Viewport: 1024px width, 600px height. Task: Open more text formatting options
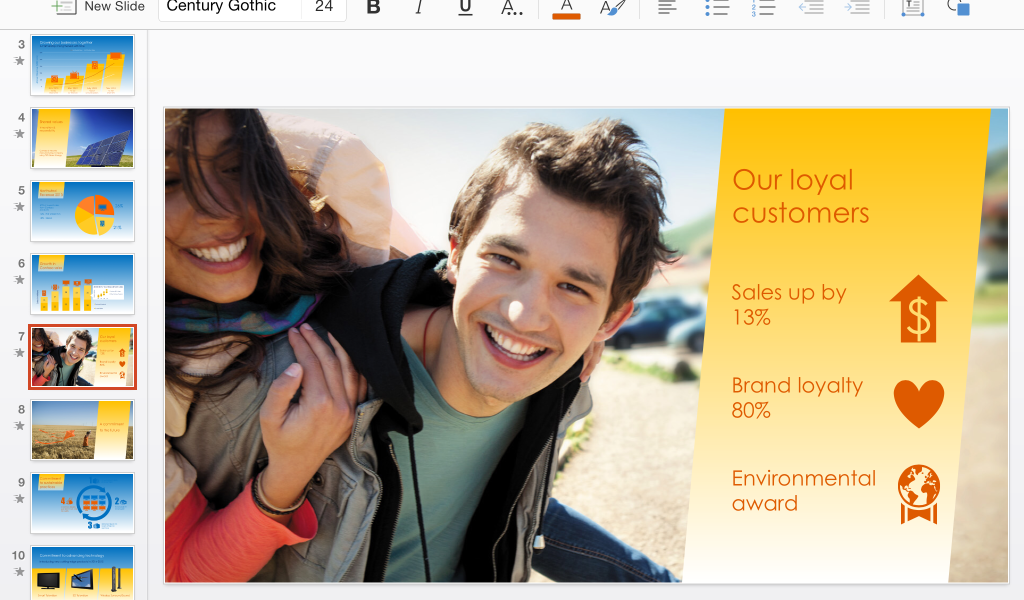(511, 8)
